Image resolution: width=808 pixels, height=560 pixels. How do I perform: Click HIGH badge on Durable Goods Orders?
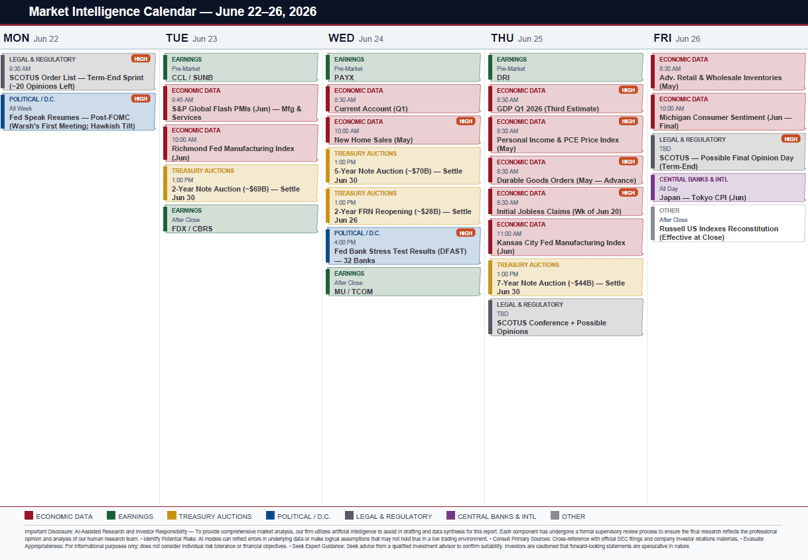[x=628, y=161]
